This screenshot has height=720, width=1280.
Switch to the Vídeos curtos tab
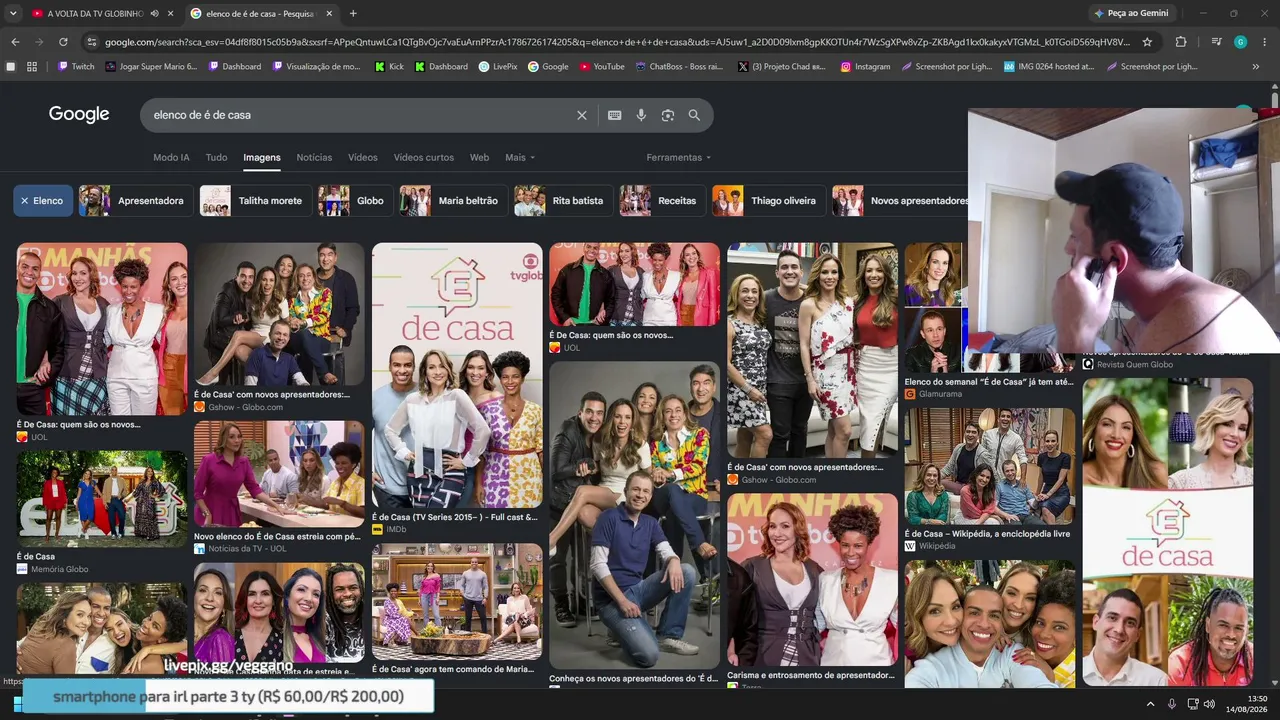click(424, 157)
